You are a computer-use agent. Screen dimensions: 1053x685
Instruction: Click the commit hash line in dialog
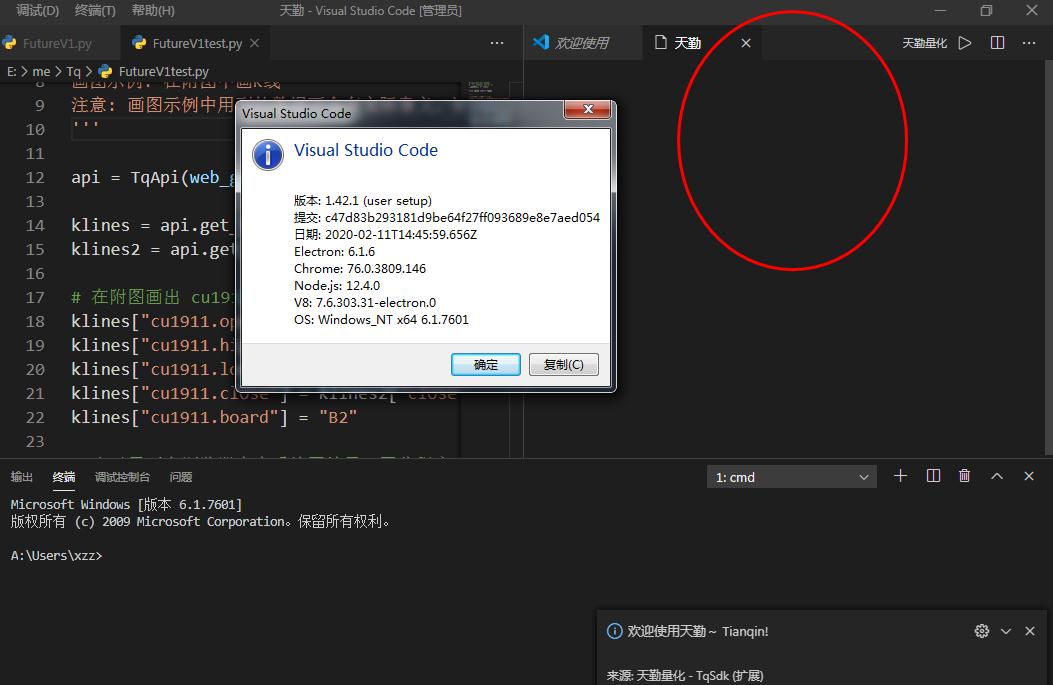[447, 217]
